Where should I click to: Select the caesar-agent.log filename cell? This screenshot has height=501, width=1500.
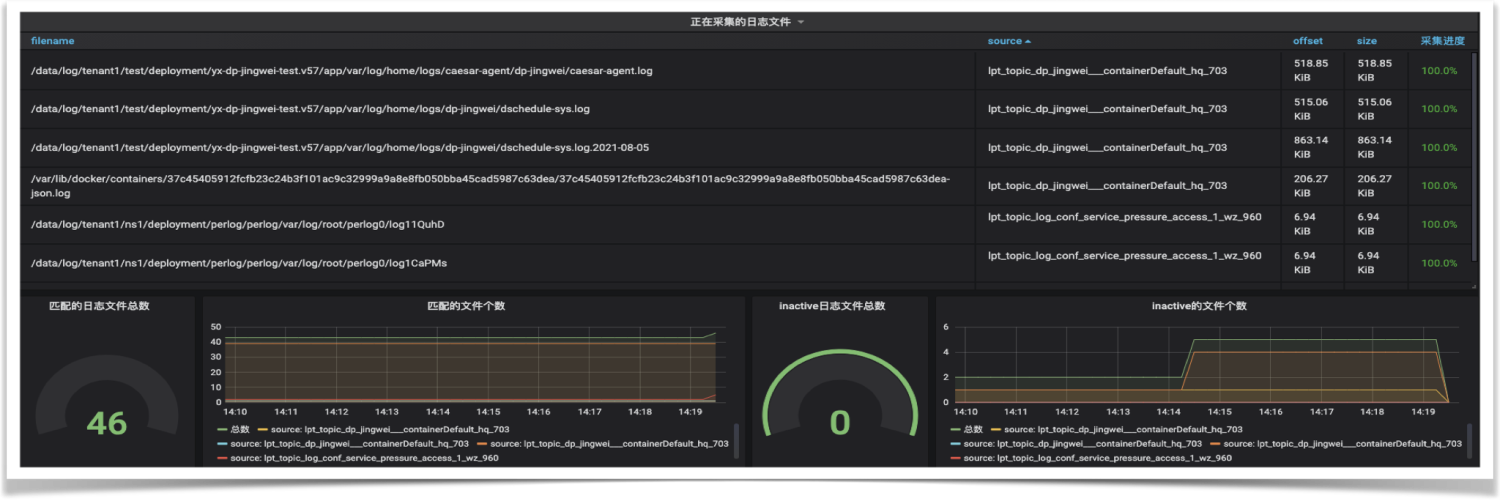click(x=499, y=71)
